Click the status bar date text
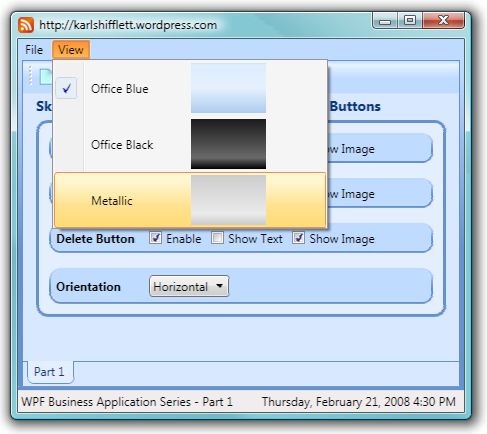 (x=359, y=402)
